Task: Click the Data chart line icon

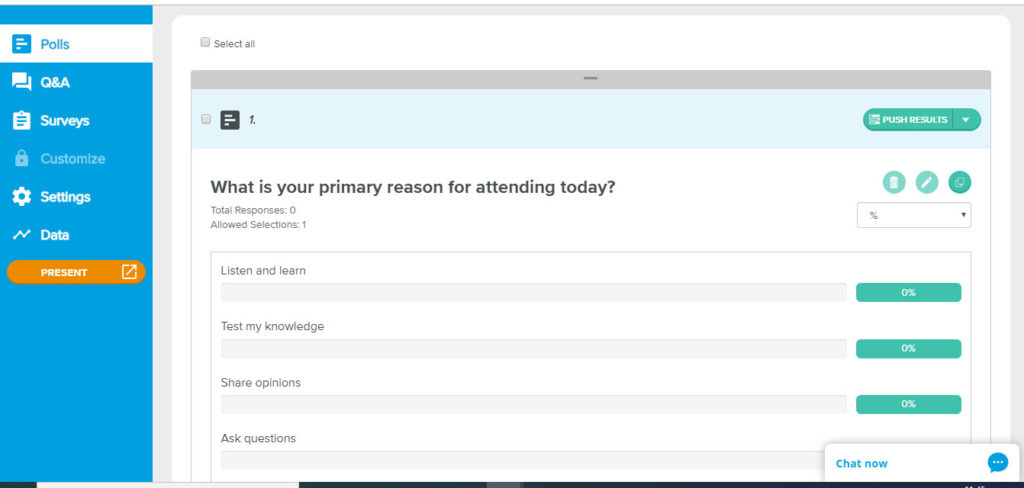Action: pyautogui.click(x=21, y=235)
